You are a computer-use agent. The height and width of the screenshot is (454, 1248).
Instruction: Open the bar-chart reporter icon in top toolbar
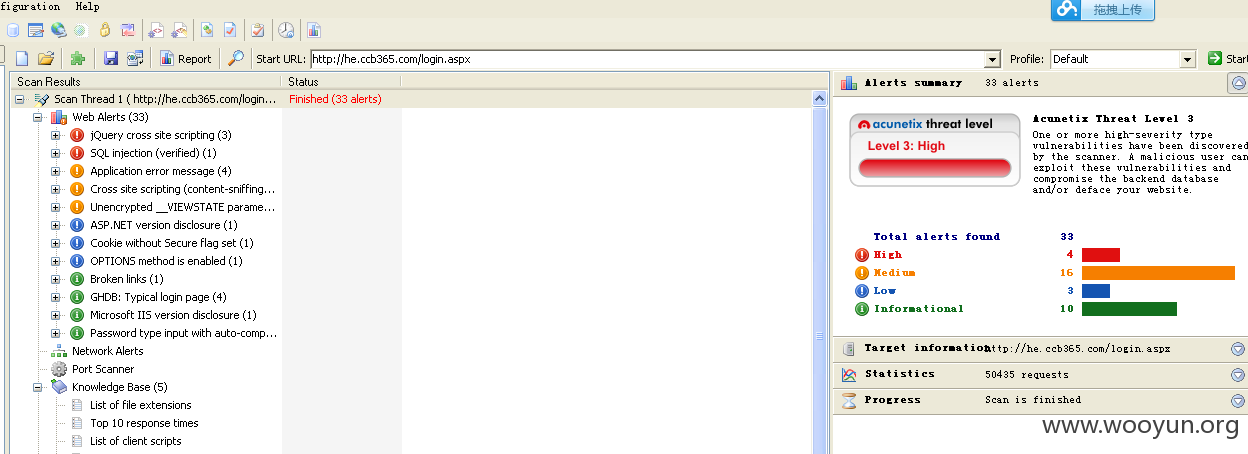pyautogui.click(x=314, y=30)
